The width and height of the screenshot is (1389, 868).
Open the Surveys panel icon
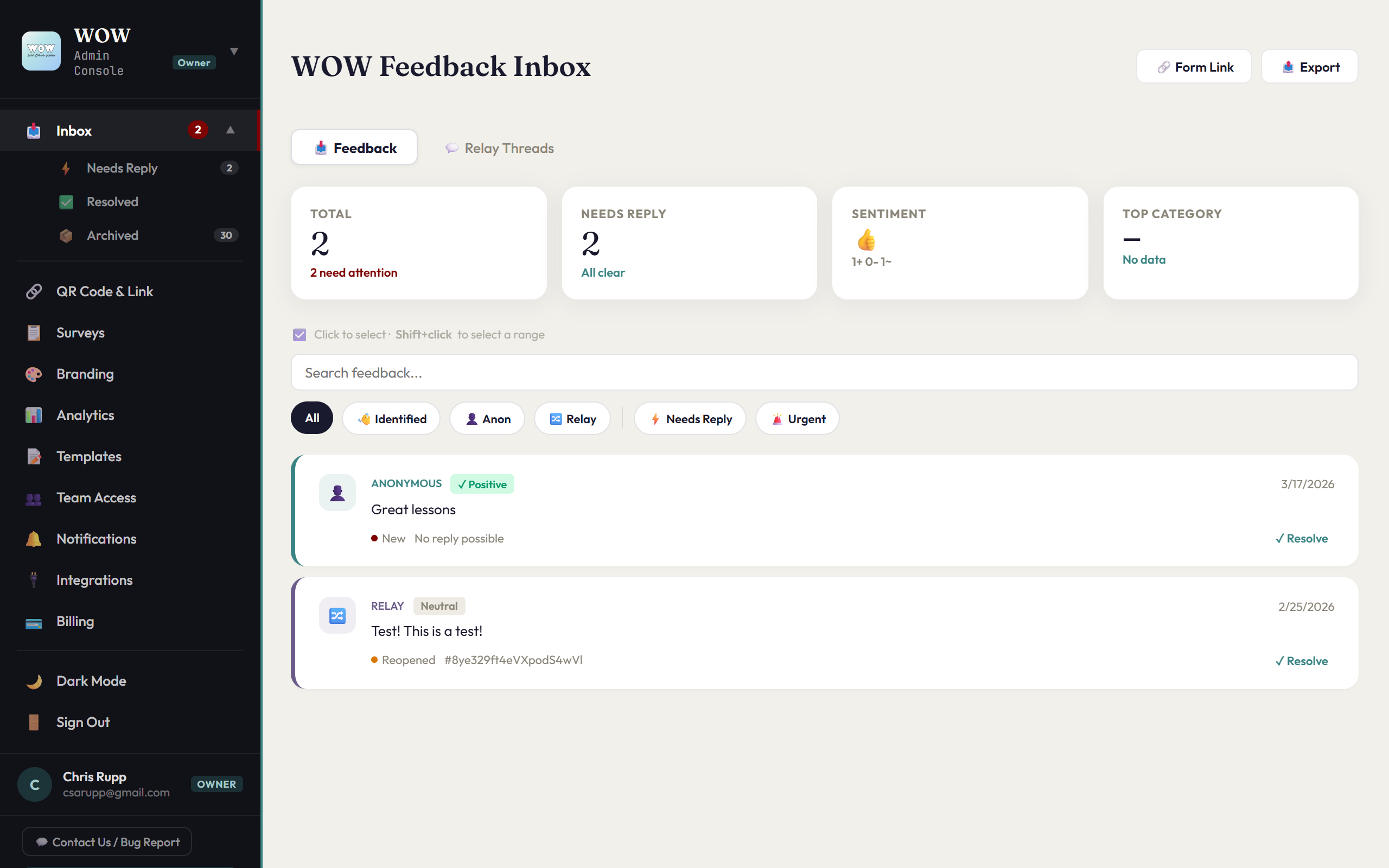(33, 333)
